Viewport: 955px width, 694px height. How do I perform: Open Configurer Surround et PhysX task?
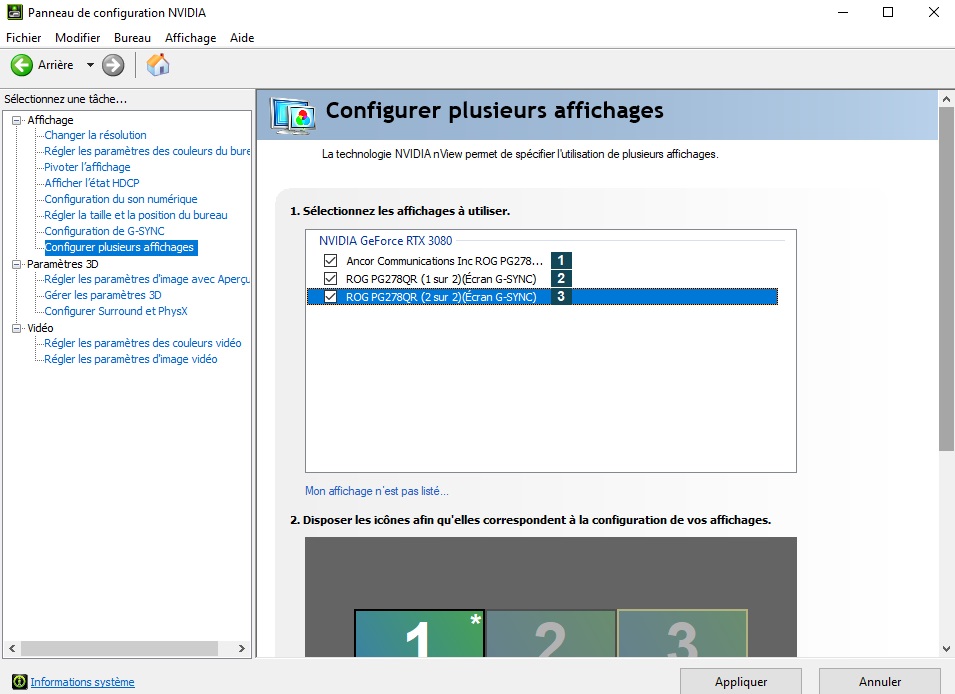pos(116,311)
